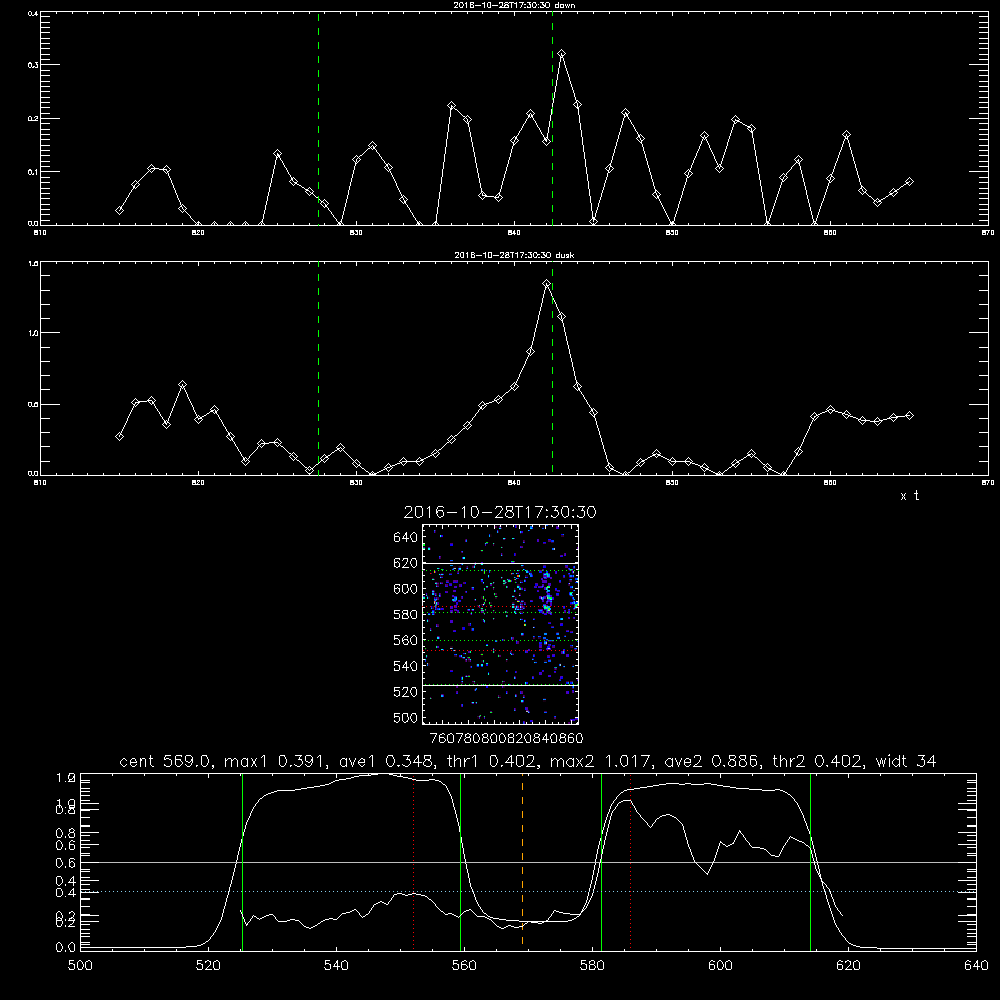Click bottom plot x-axis label 500

point(80,966)
